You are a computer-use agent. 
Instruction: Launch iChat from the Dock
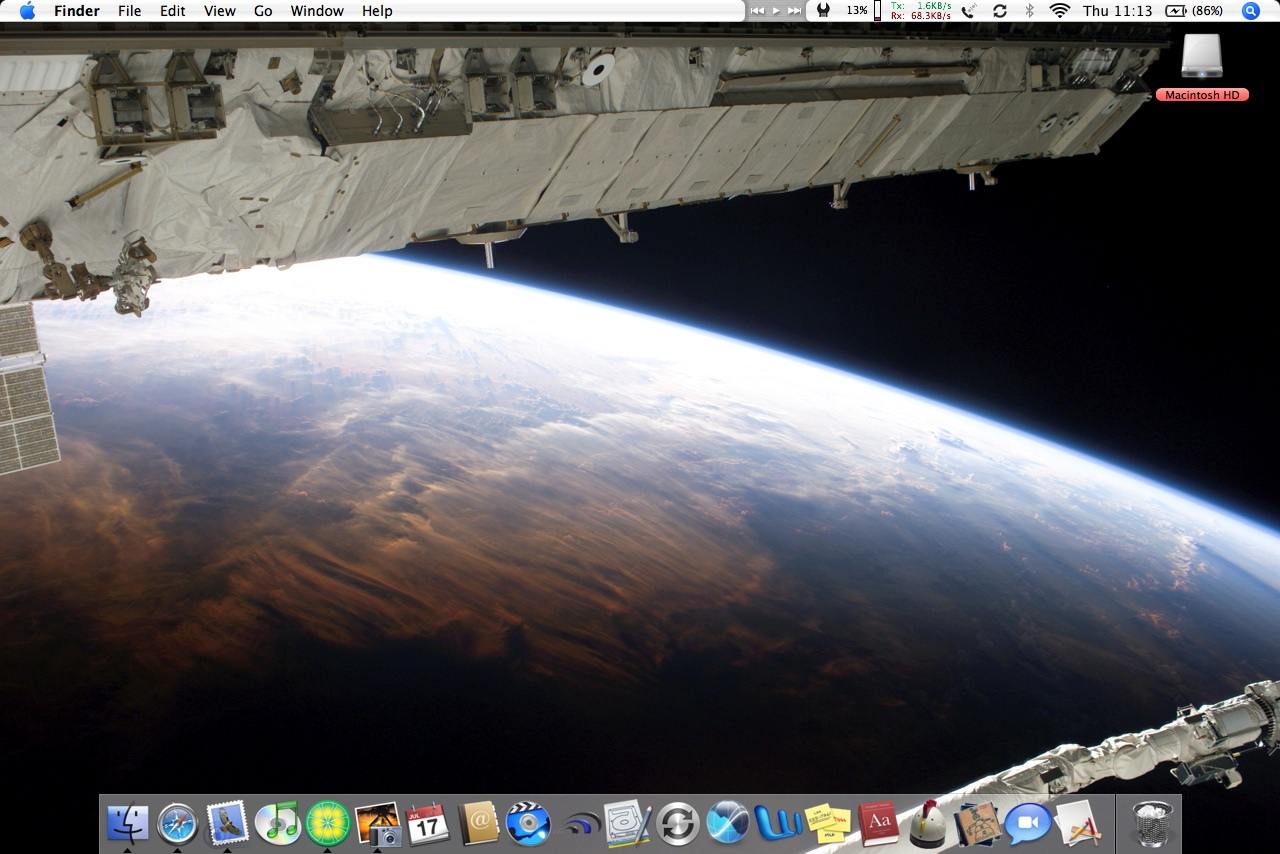pos(1028,824)
